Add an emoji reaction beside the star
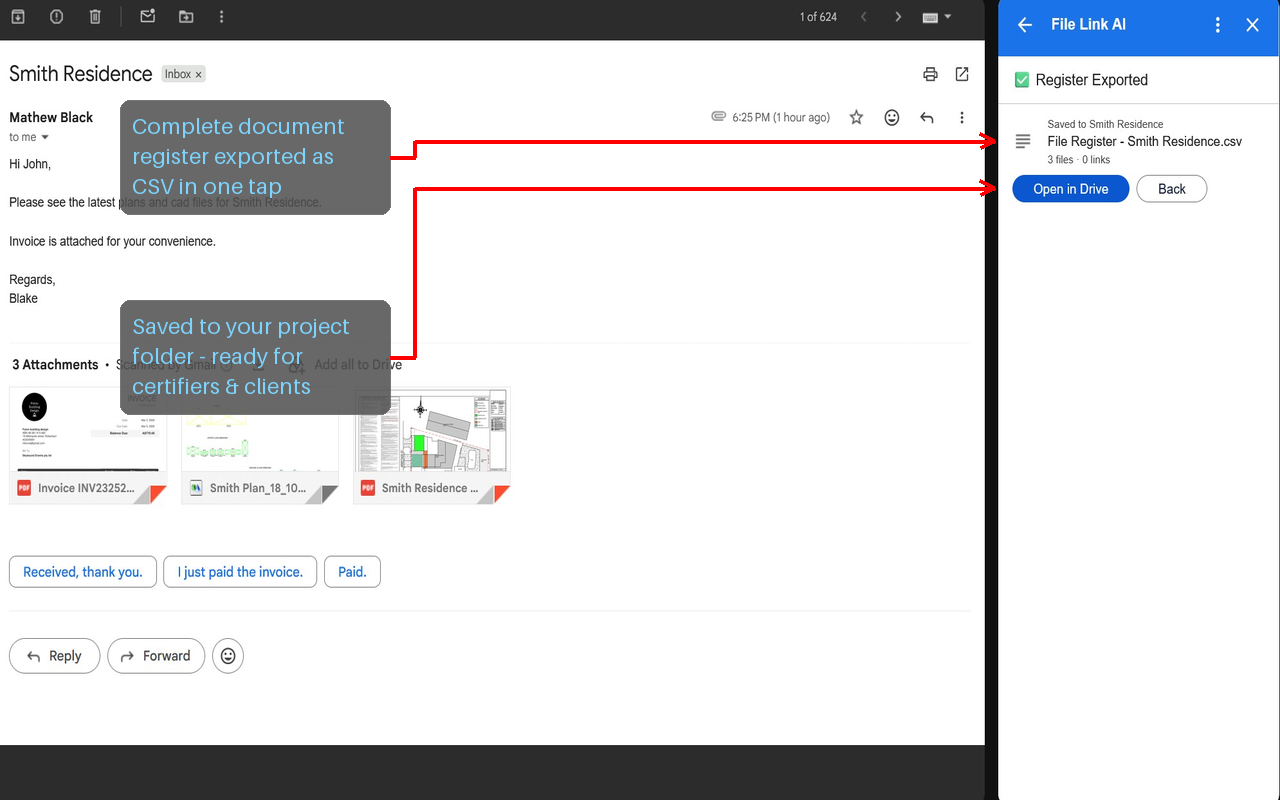The width and height of the screenshot is (1280, 800). tap(892, 118)
